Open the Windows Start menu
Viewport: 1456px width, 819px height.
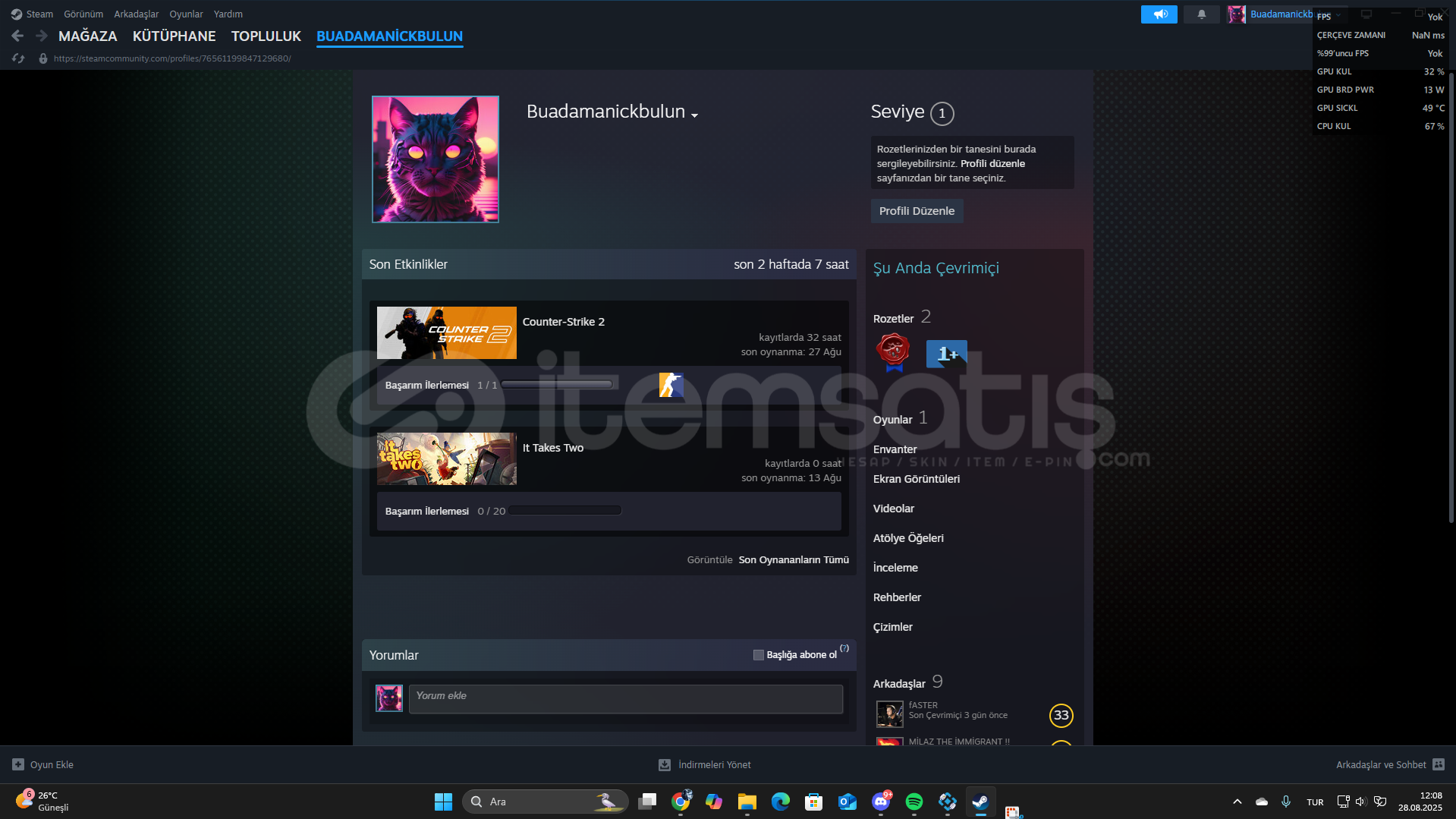[443, 802]
